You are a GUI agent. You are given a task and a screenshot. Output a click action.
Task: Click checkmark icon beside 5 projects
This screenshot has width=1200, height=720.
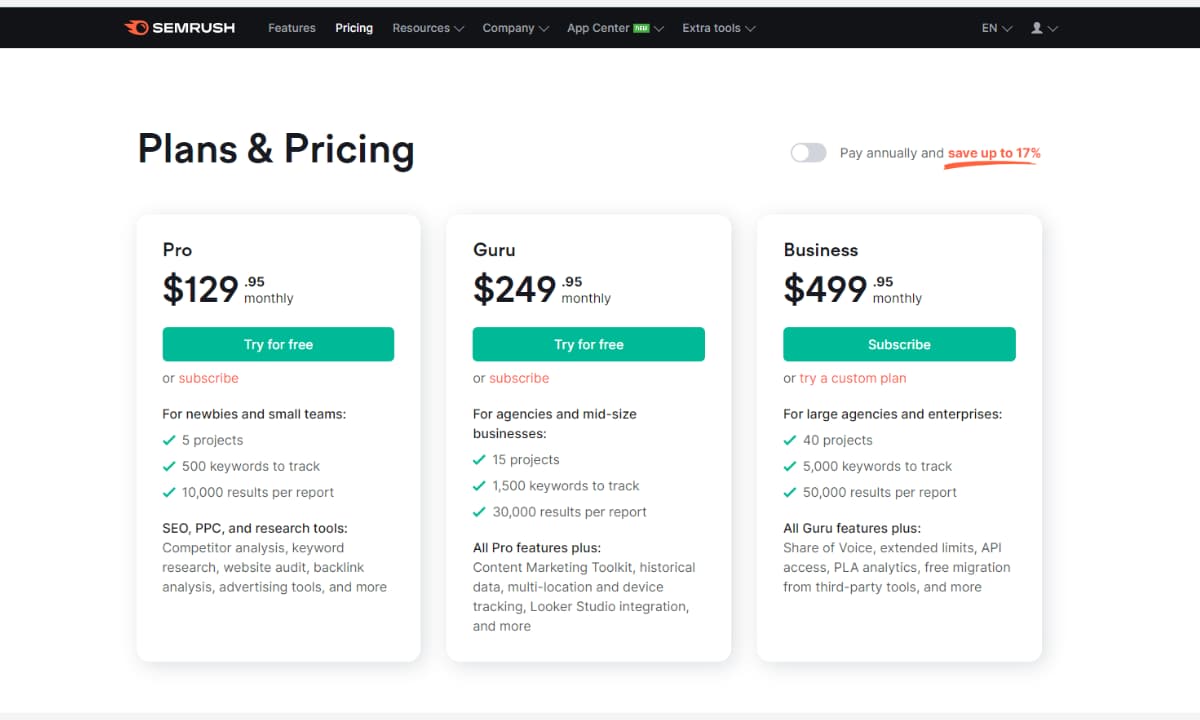(x=169, y=440)
